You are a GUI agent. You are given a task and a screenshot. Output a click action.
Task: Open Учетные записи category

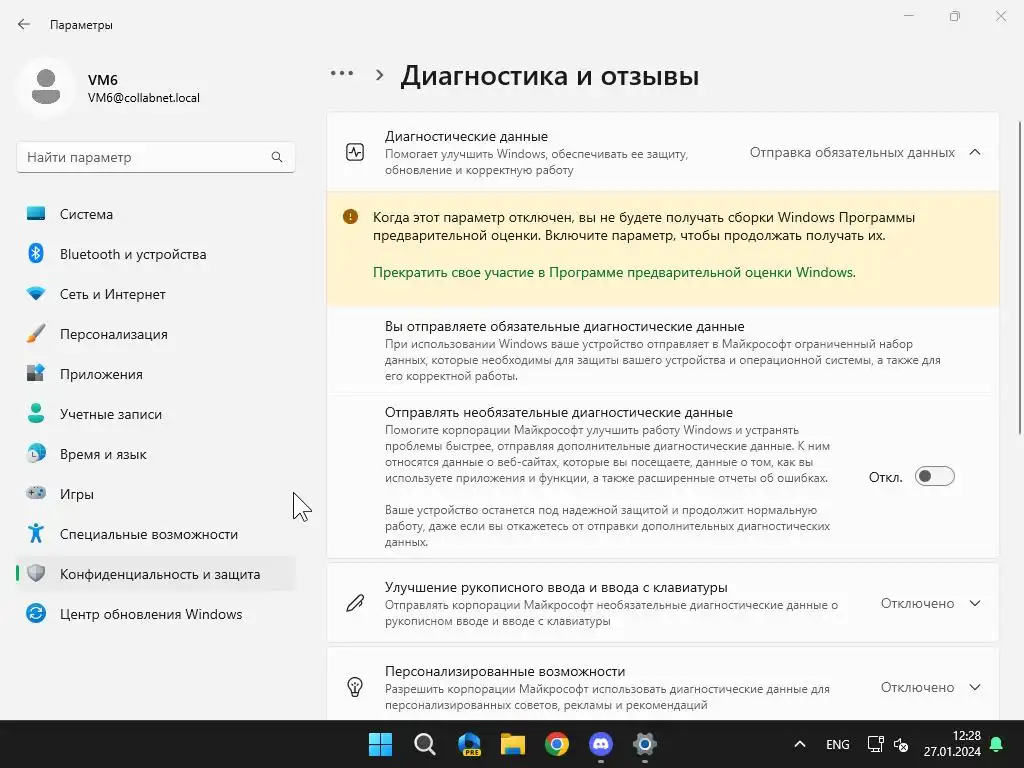click(x=155, y=413)
